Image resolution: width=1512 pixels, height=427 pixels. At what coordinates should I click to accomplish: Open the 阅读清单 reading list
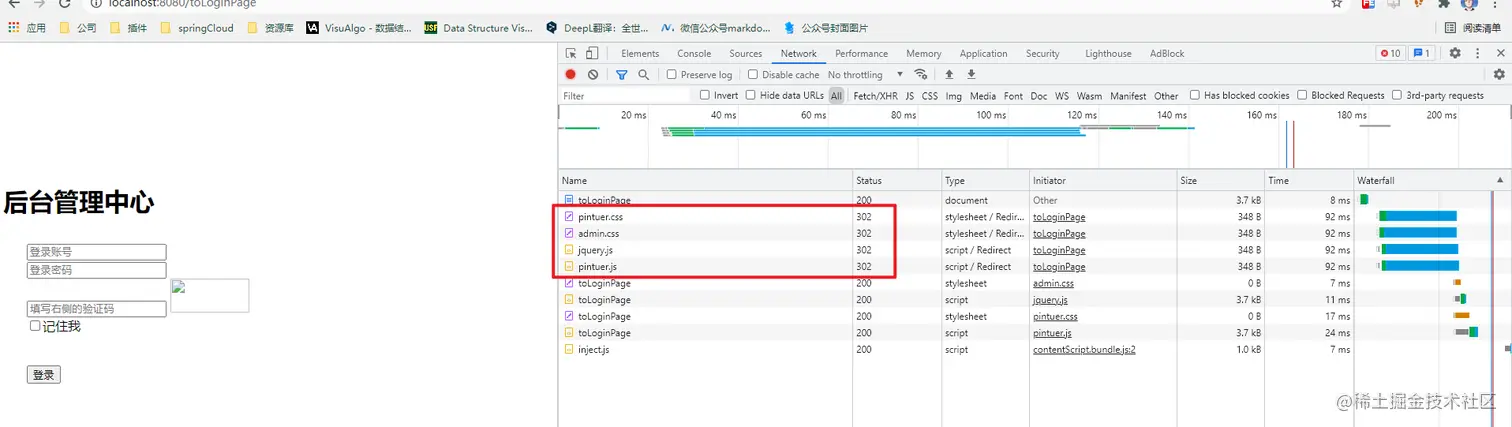[1475, 28]
